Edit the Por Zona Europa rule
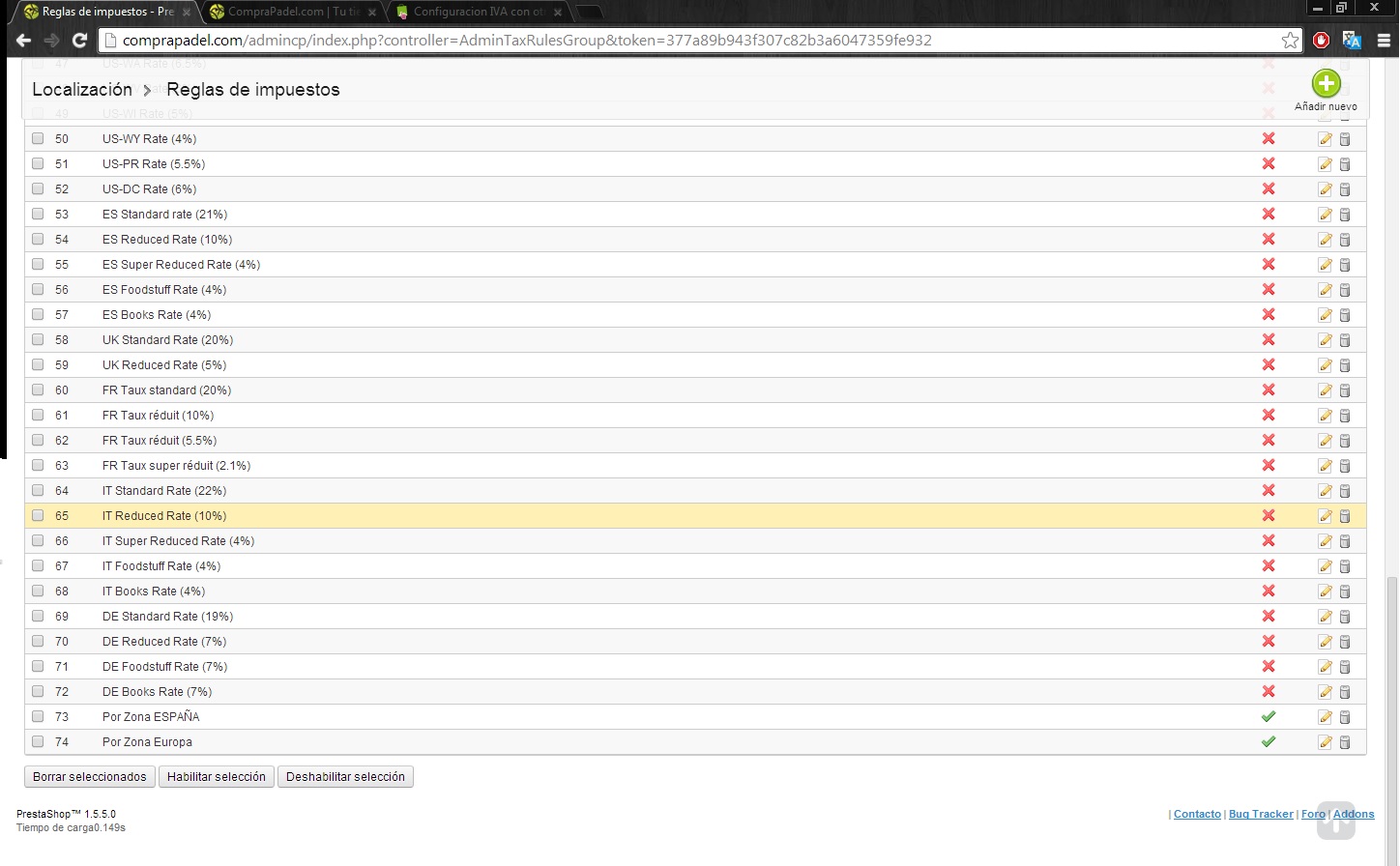The height and width of the screenshot is (866, 1400). pos(1325,742)
